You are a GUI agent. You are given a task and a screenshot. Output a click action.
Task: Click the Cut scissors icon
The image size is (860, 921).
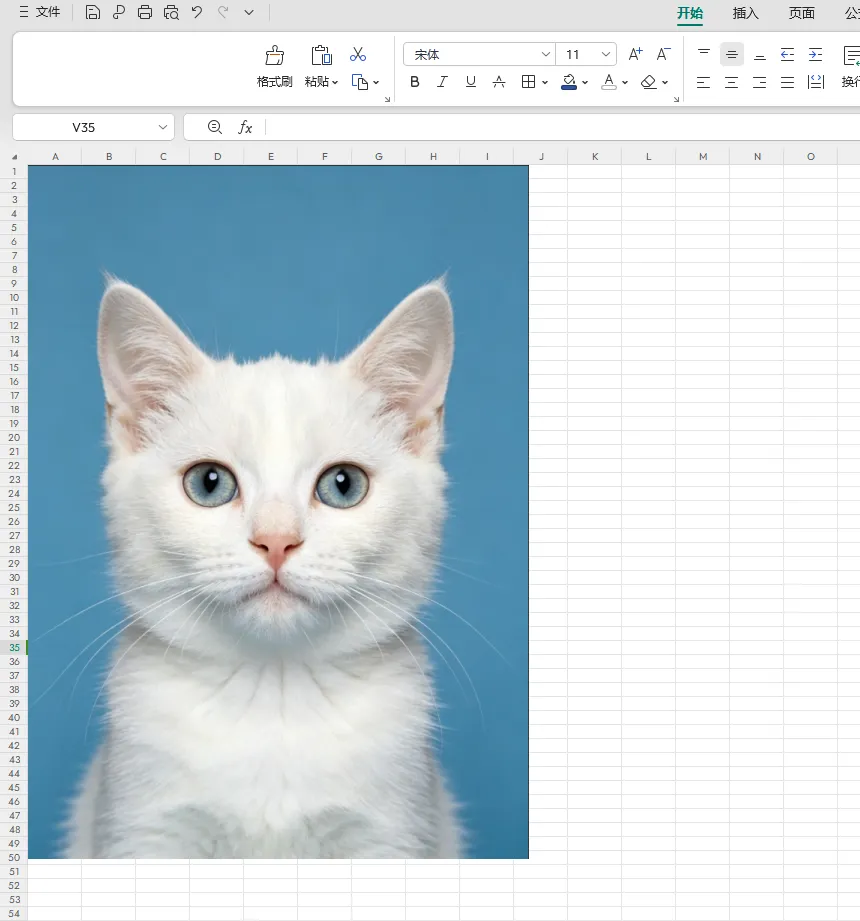358,55
